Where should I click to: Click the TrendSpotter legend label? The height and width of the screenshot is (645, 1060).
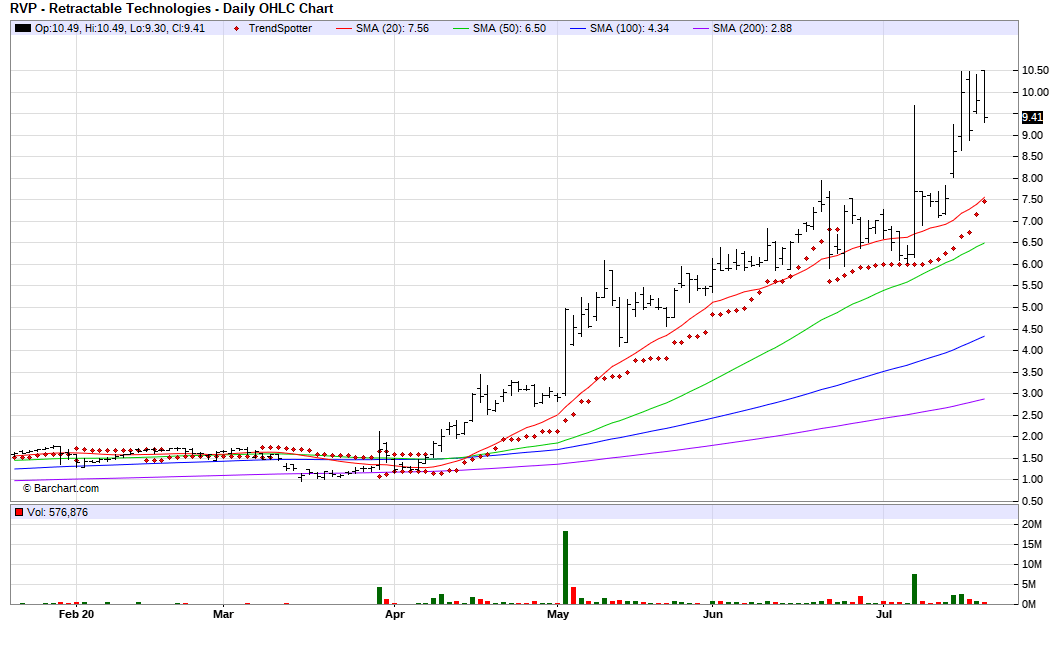[x=280, y=28]
